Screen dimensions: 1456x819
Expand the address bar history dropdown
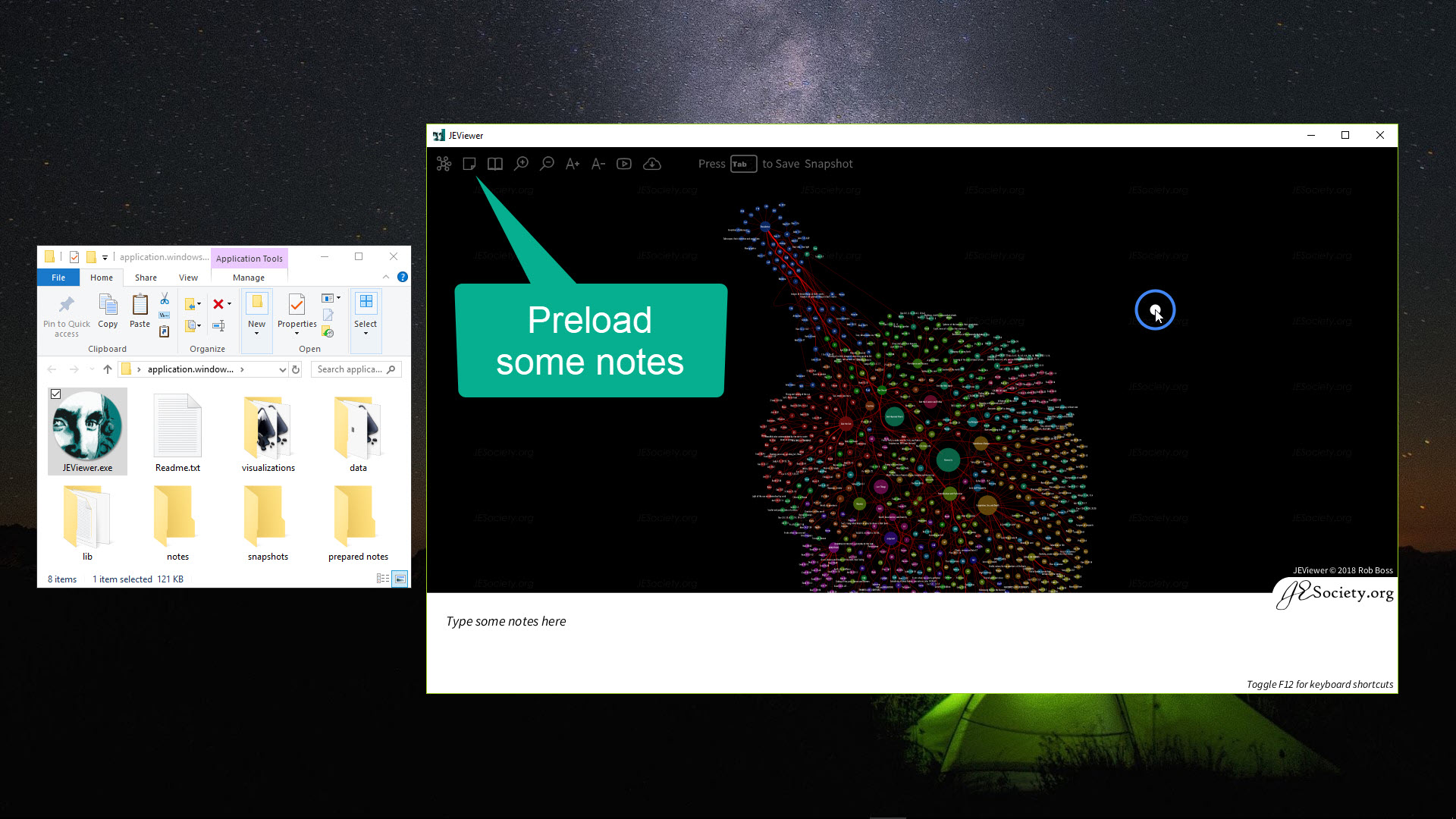pyautogui.click(x=282, y=369)
